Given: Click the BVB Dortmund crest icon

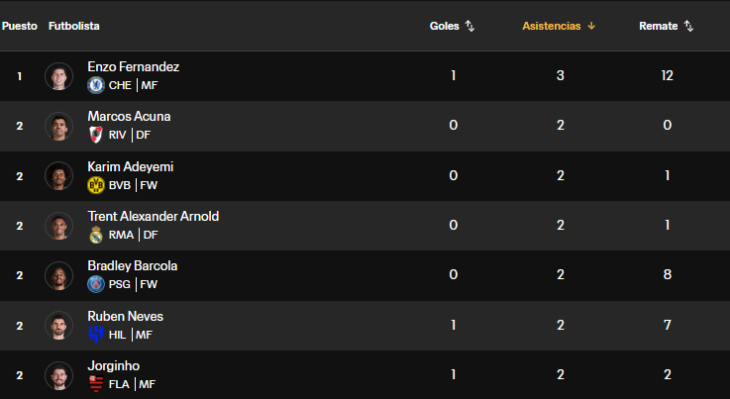Looking at the screenshot, I should [x=96, y=185].
